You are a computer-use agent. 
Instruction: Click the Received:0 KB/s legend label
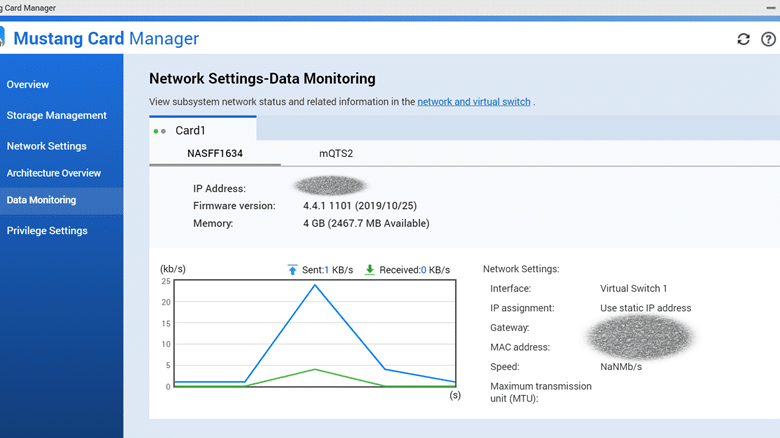[x=414, y=270]
